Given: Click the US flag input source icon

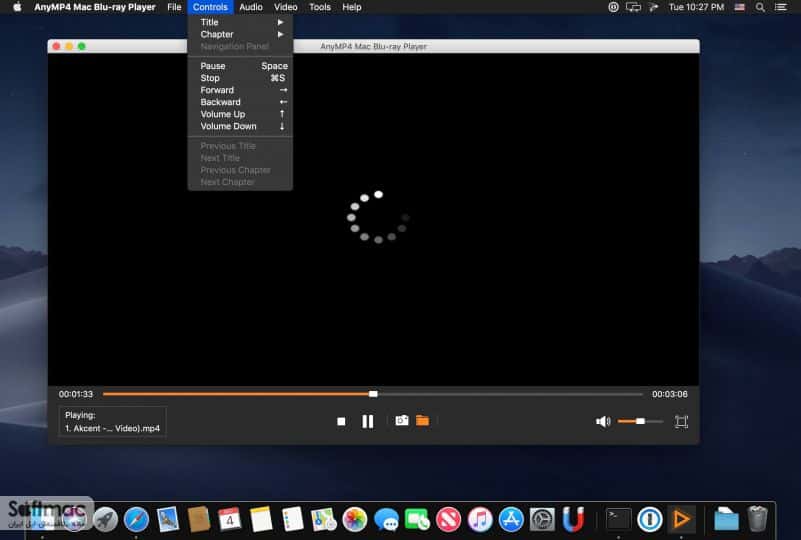Looking at the screenshot, I should tap(739, 7).
